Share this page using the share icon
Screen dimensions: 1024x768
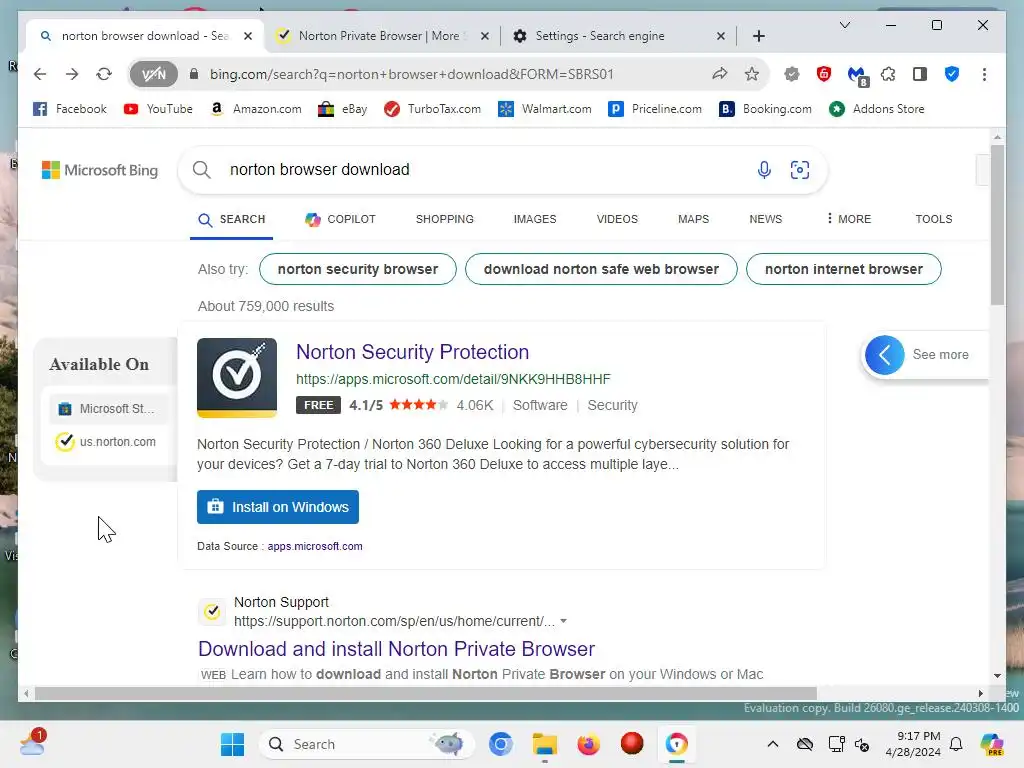click(720, 74)
